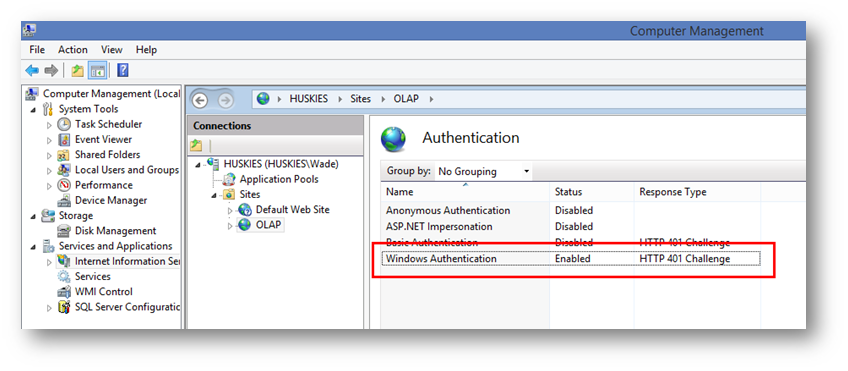Click the Forward arrow toolbar icon
This screenshot has height=371, width=848.
pos(51,70)
